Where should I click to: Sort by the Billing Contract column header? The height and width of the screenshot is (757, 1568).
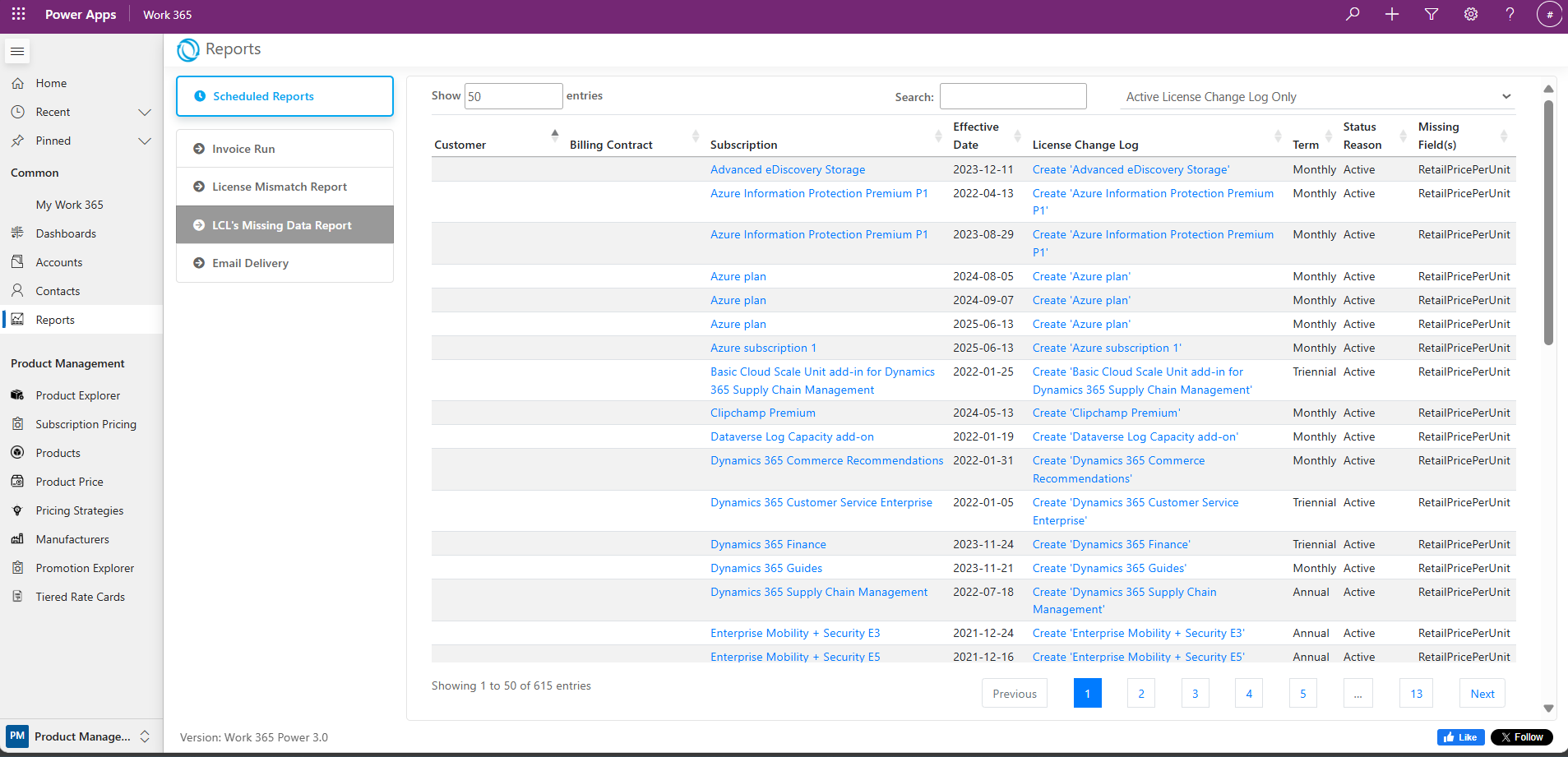tap(634, 136)
